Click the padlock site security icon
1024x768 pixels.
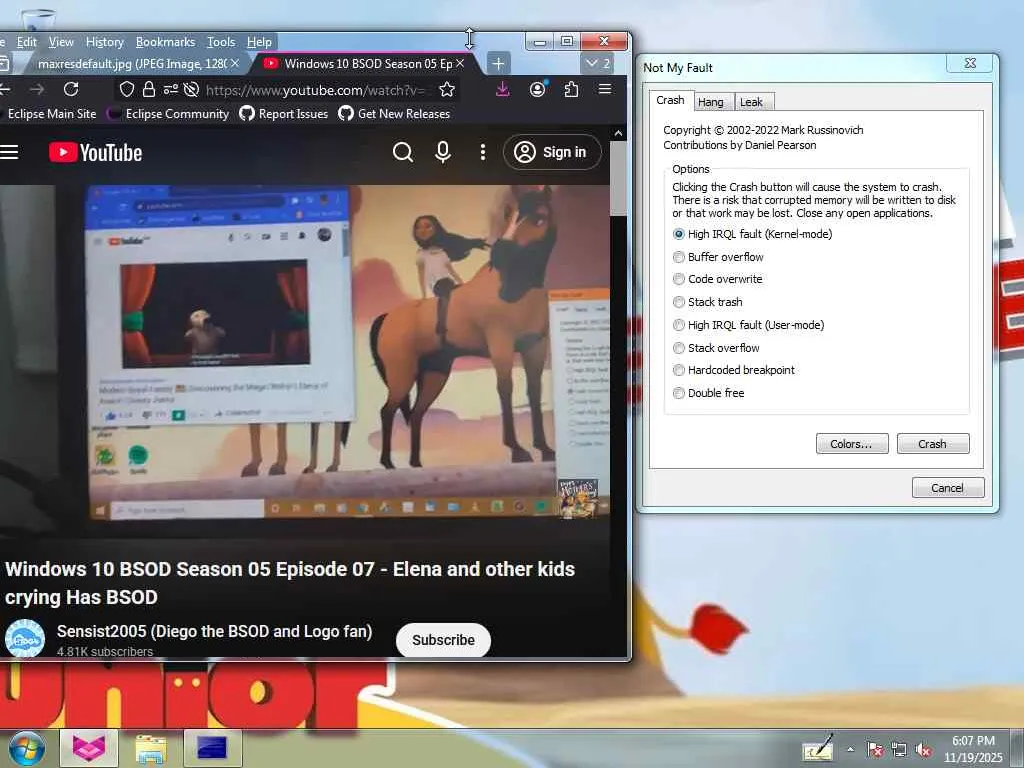click(x=149, y=89)
